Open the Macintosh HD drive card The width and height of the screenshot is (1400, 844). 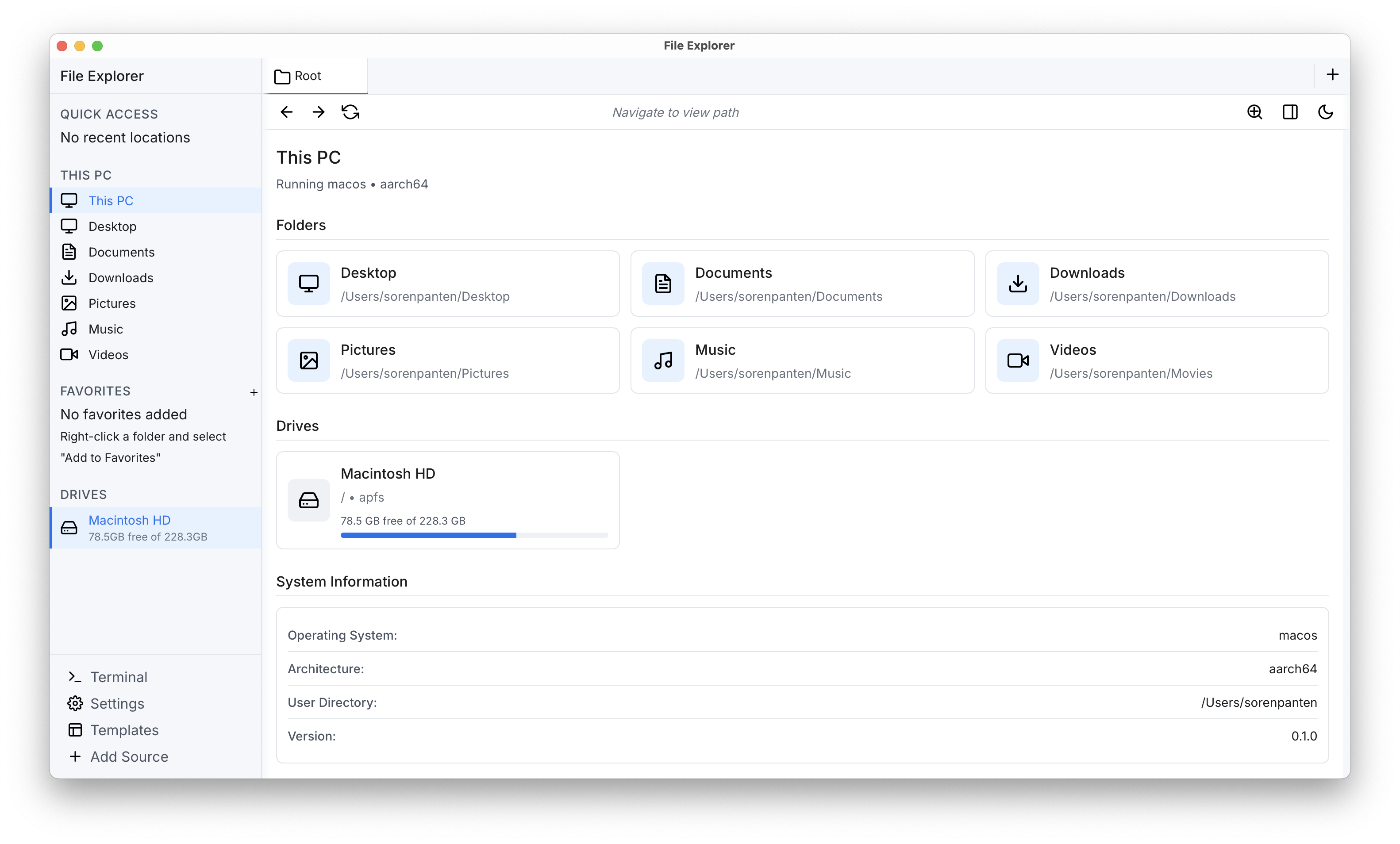(x=448, y=500)
